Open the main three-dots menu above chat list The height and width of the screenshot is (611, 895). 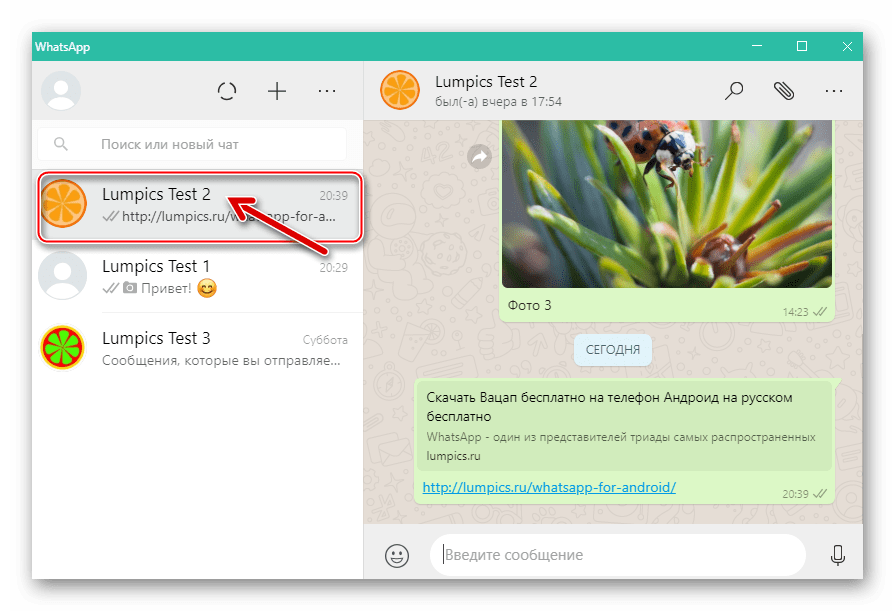(327, 90)
